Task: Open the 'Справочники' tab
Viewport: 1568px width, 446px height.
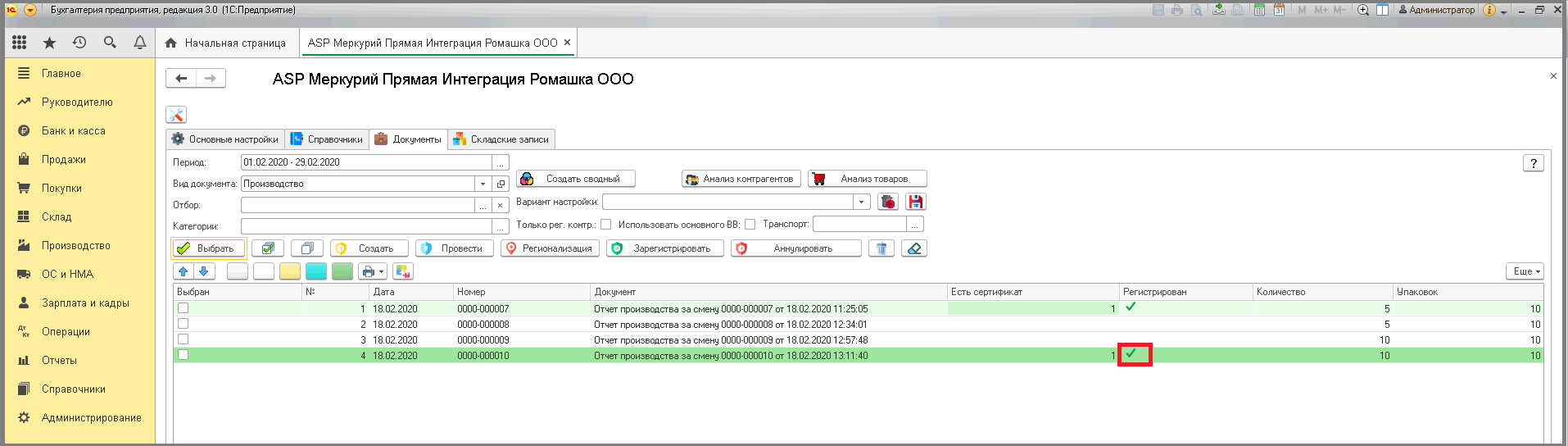Action: 327,139
